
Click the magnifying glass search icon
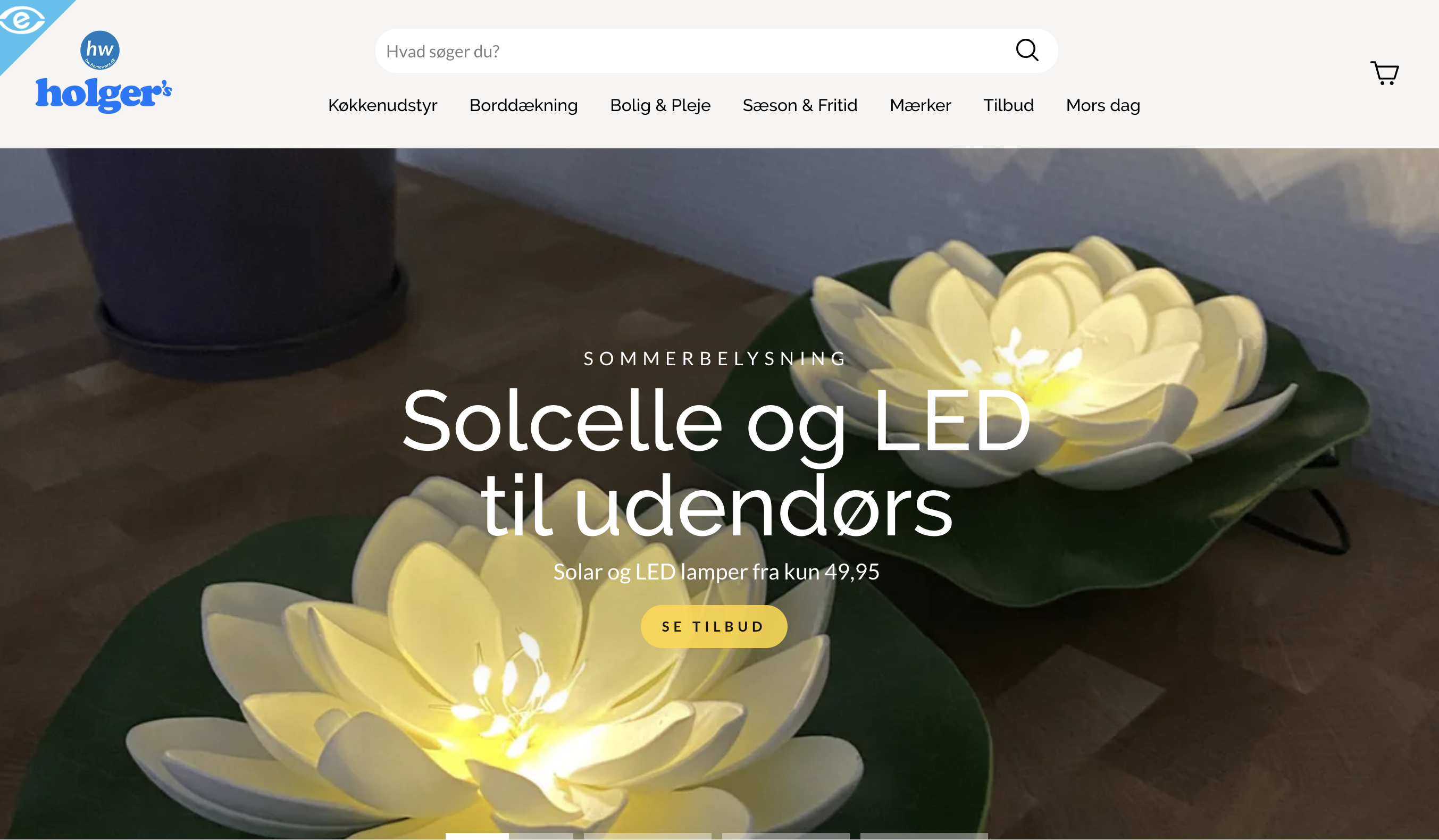tap(1027, 51)
